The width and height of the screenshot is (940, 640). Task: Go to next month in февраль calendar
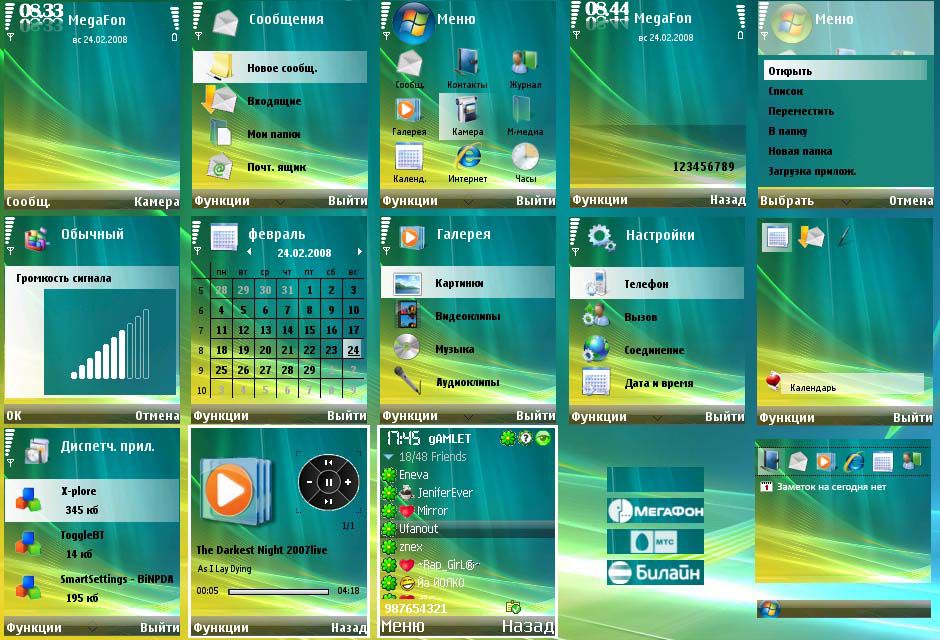click(x=358, y=252)
